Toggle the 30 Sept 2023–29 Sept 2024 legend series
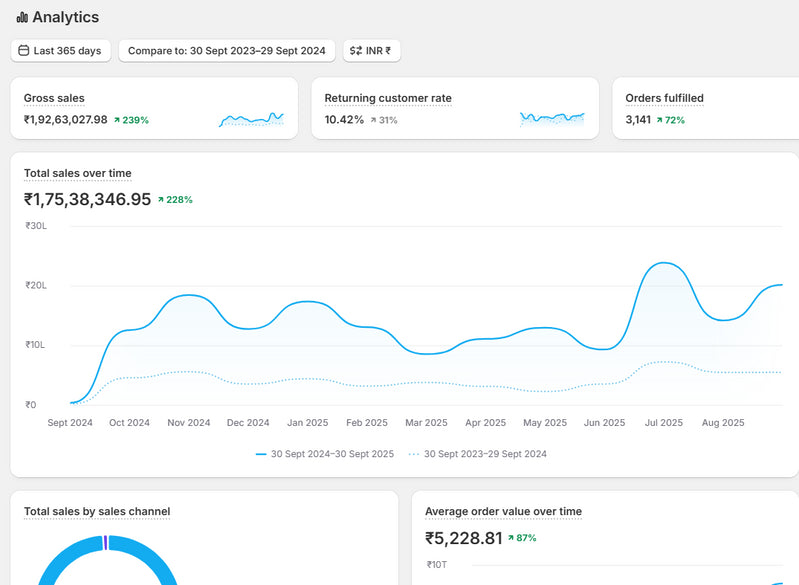Screen dimensions: 799x585 pyautogui.click(x=478, y=454)
